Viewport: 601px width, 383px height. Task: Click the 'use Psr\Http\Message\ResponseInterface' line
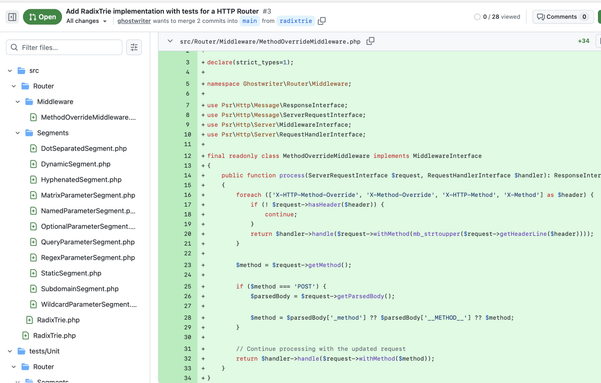pos(278,105)
